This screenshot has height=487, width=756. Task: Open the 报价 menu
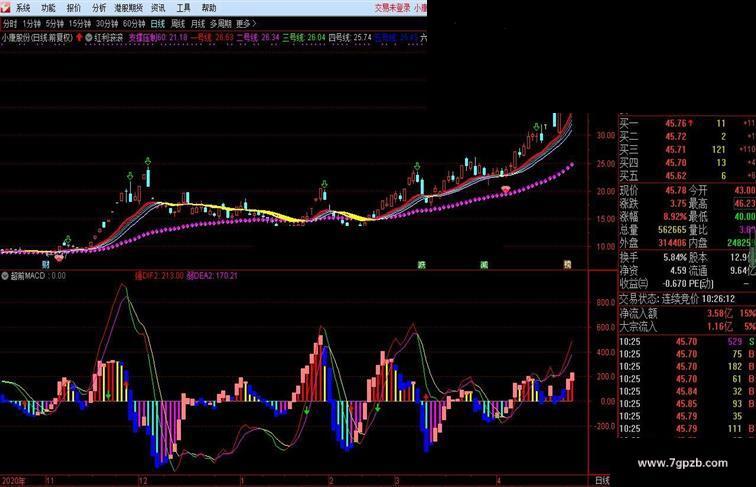tap(74, 8)
